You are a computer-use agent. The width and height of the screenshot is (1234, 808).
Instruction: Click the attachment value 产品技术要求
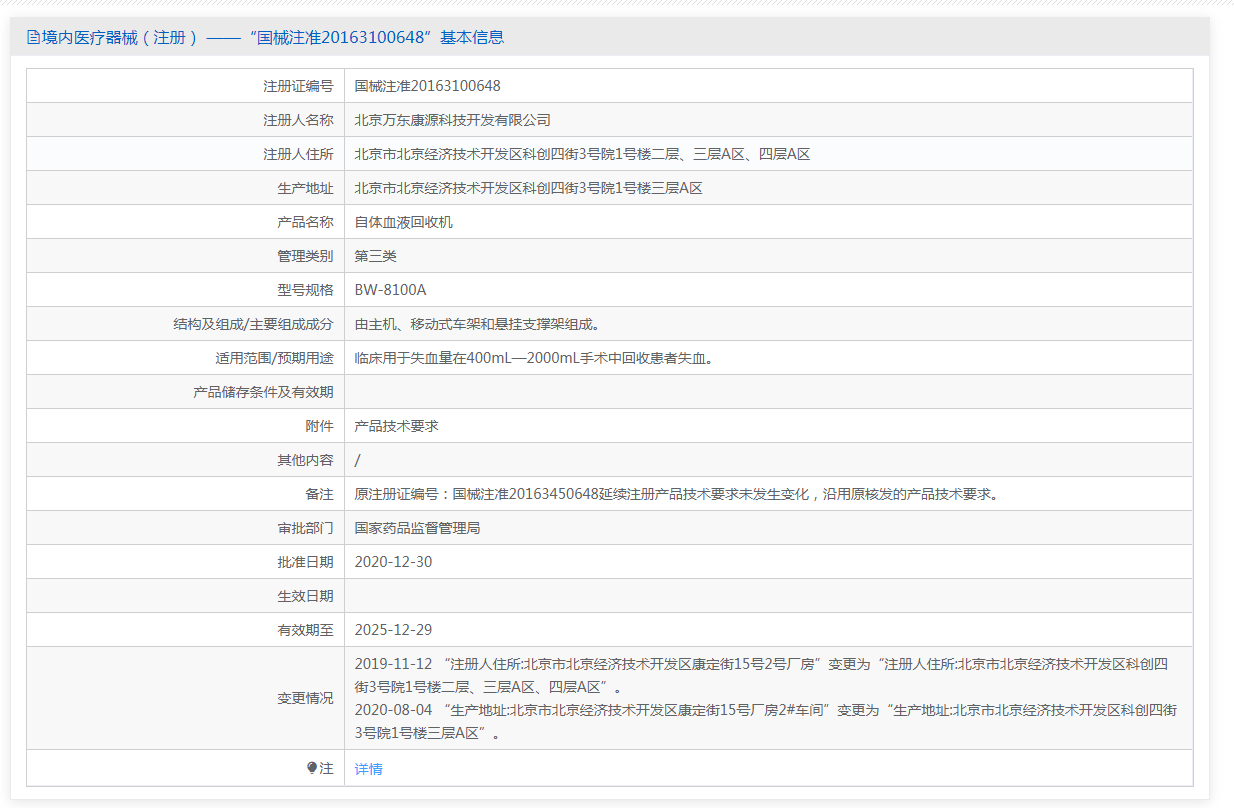click(396, 426)
